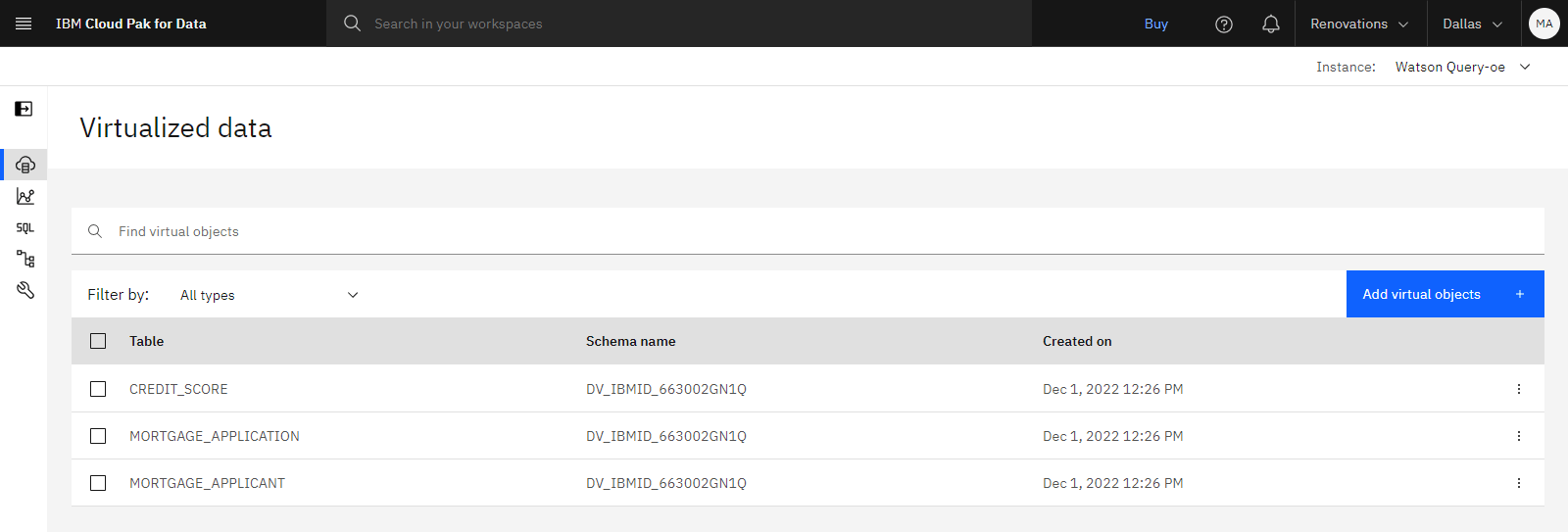
Task: Open the Virtualized data cloud icon
Action: [25, 165]
